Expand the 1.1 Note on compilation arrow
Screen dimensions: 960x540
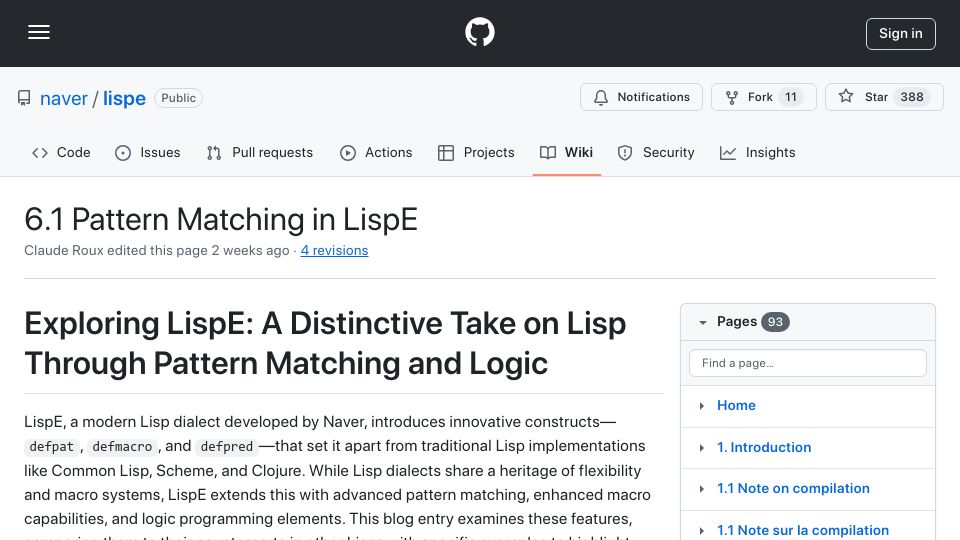(702, 489)
